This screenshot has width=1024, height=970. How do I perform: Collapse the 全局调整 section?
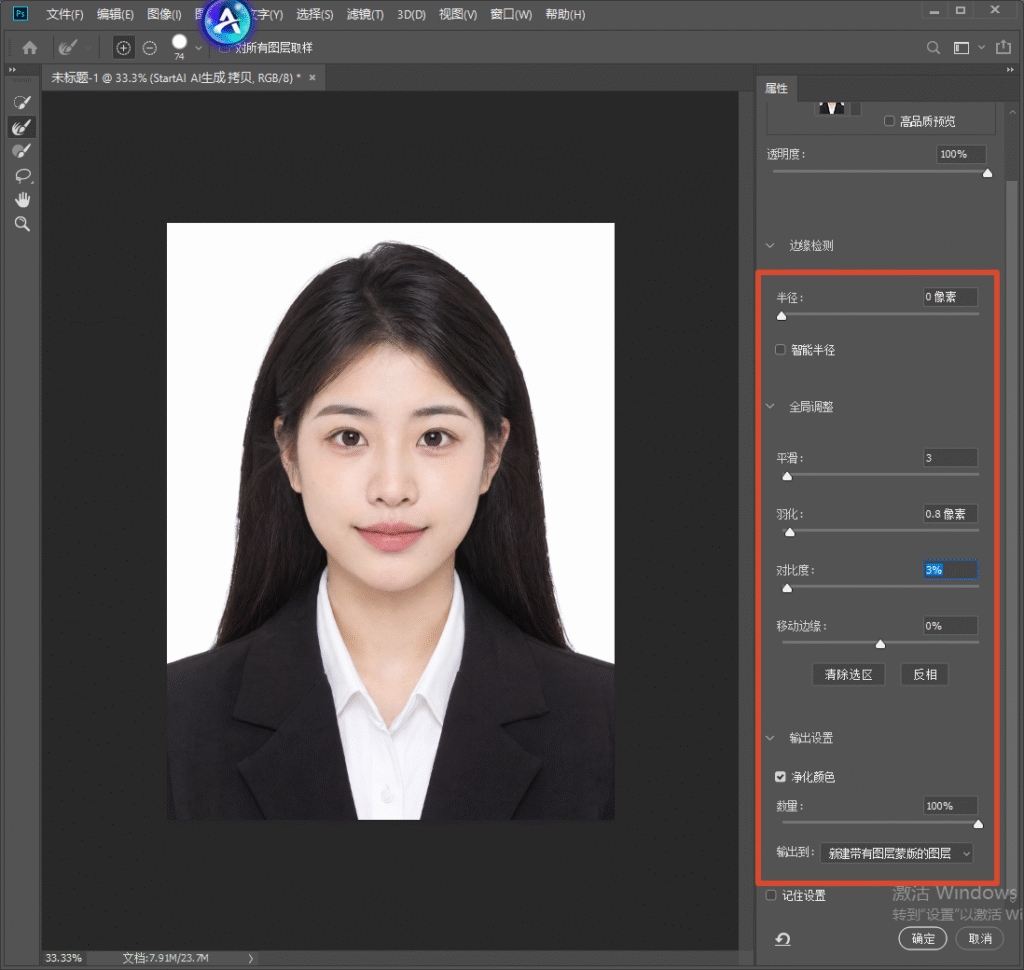click(x=771, y=406)
